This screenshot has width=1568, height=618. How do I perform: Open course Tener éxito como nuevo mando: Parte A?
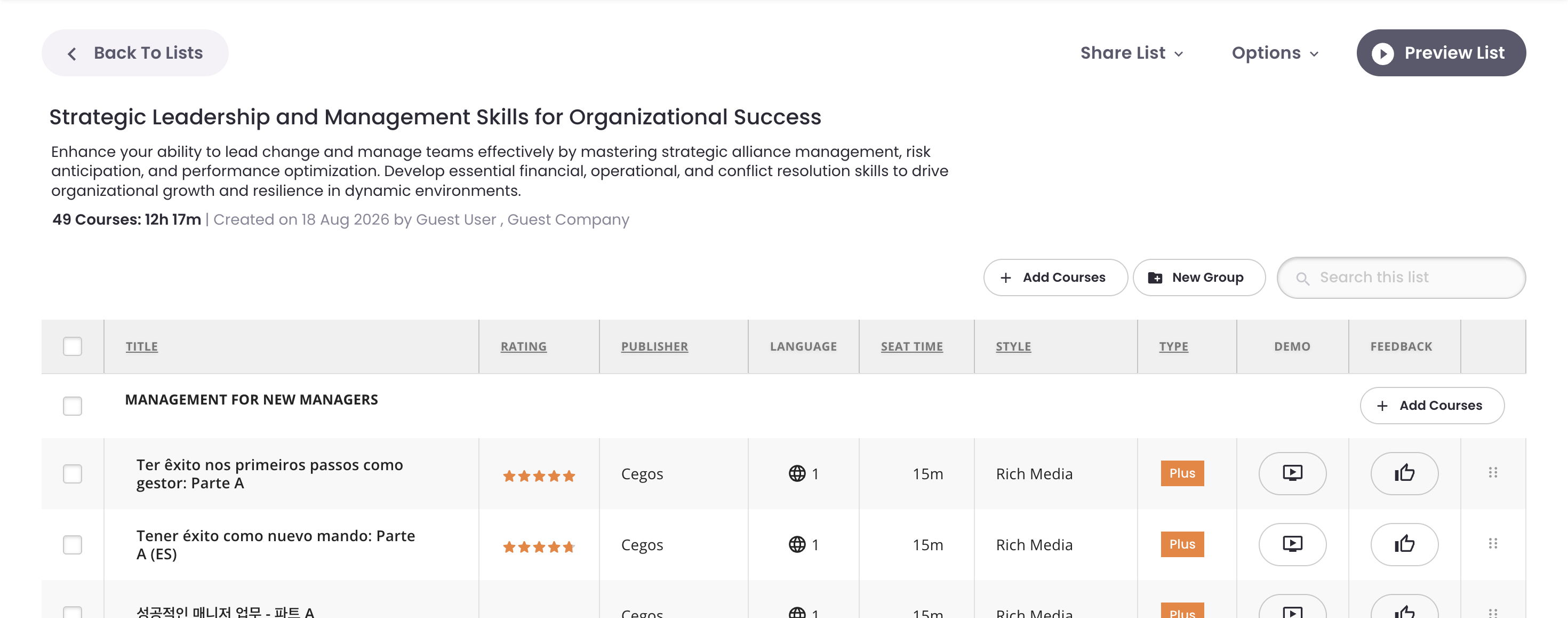click(x=276, y=545)
